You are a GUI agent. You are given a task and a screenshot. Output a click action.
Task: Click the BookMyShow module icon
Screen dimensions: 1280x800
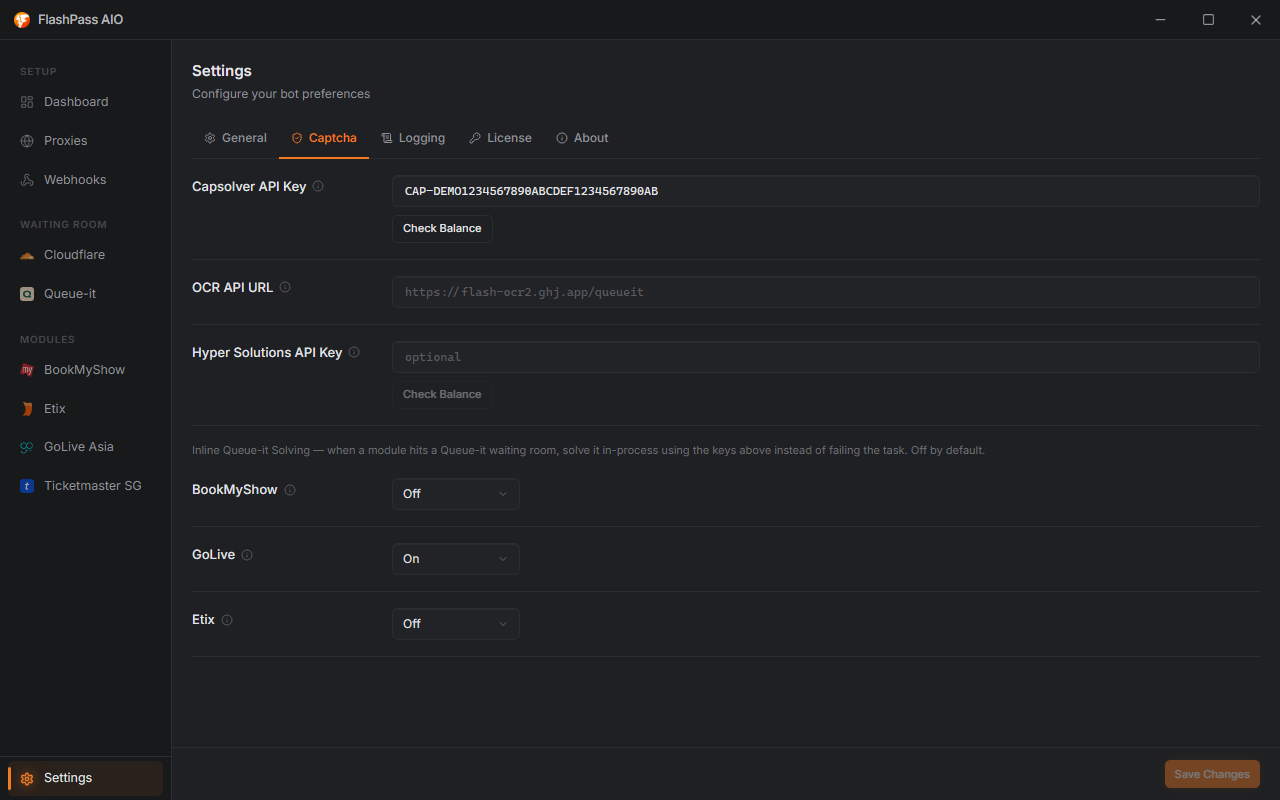(x=27, y=370)
